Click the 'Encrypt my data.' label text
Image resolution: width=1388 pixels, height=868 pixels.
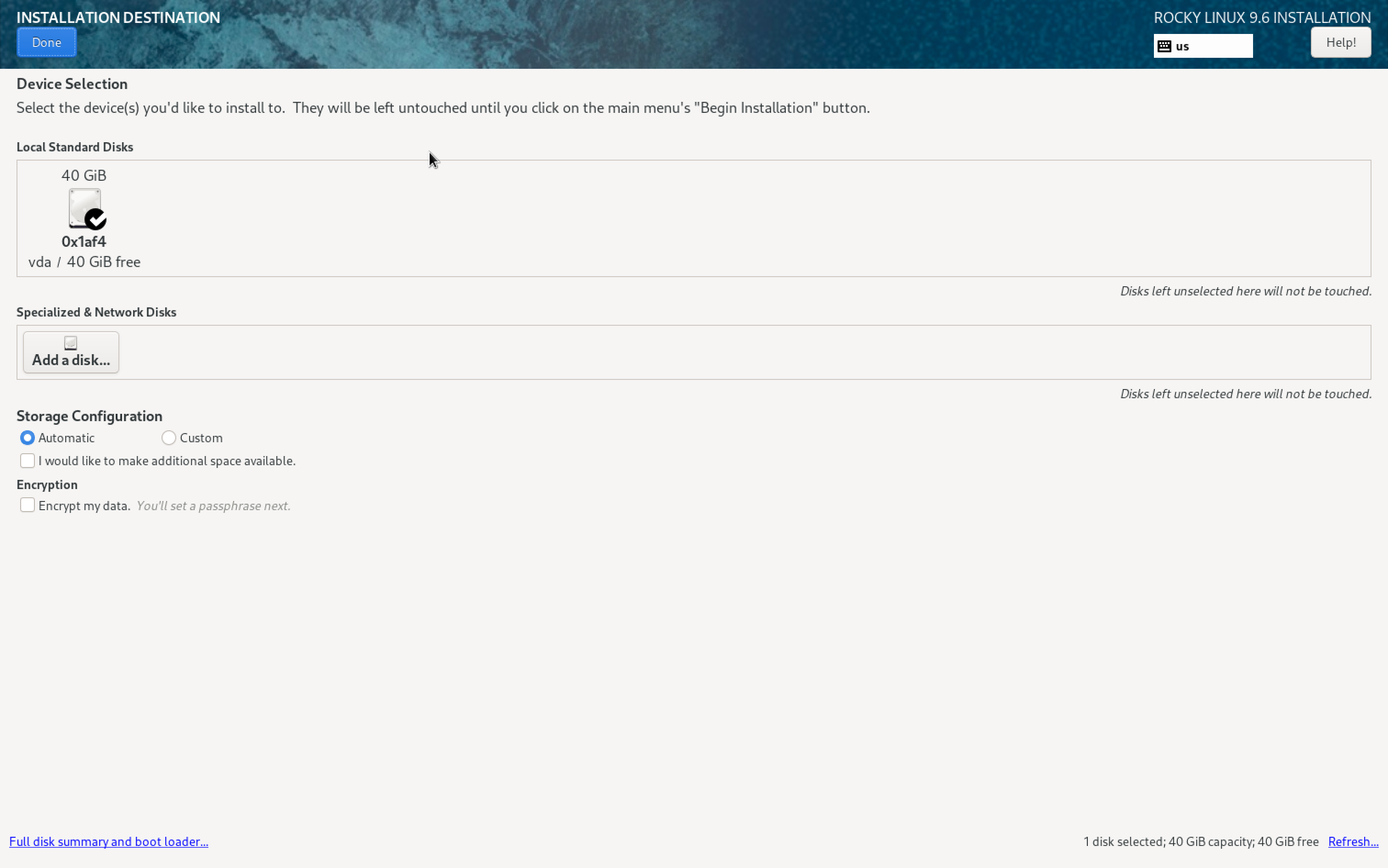click(x=84, y=506)
